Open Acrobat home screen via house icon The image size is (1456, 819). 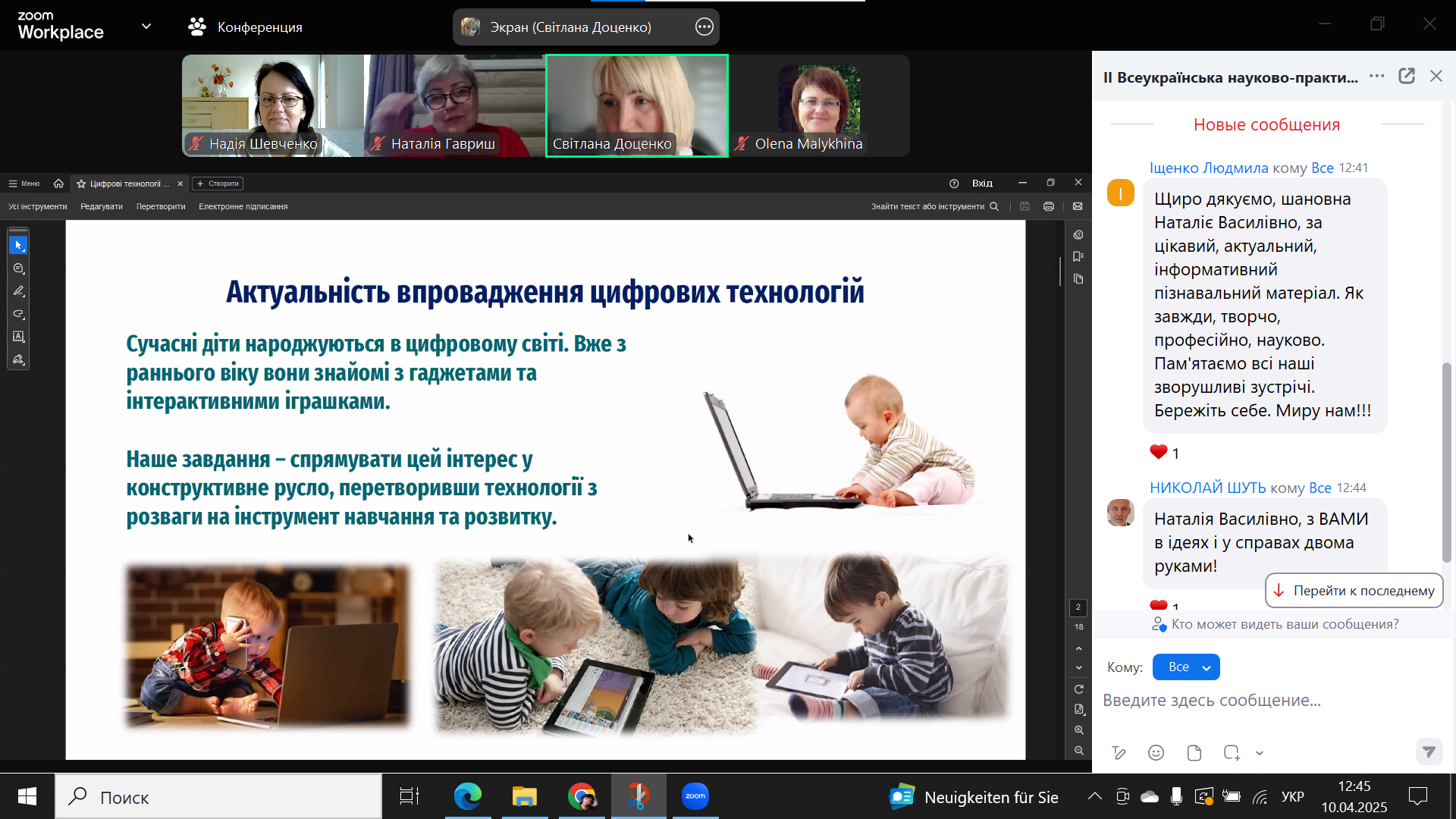pyautogui.click(x=58, y=184)
